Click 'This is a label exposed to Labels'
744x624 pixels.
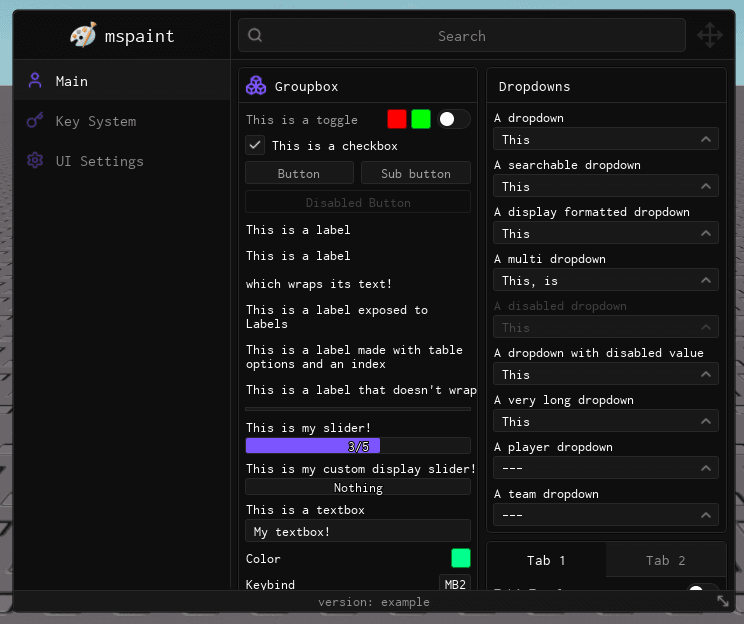click(337, 317)
